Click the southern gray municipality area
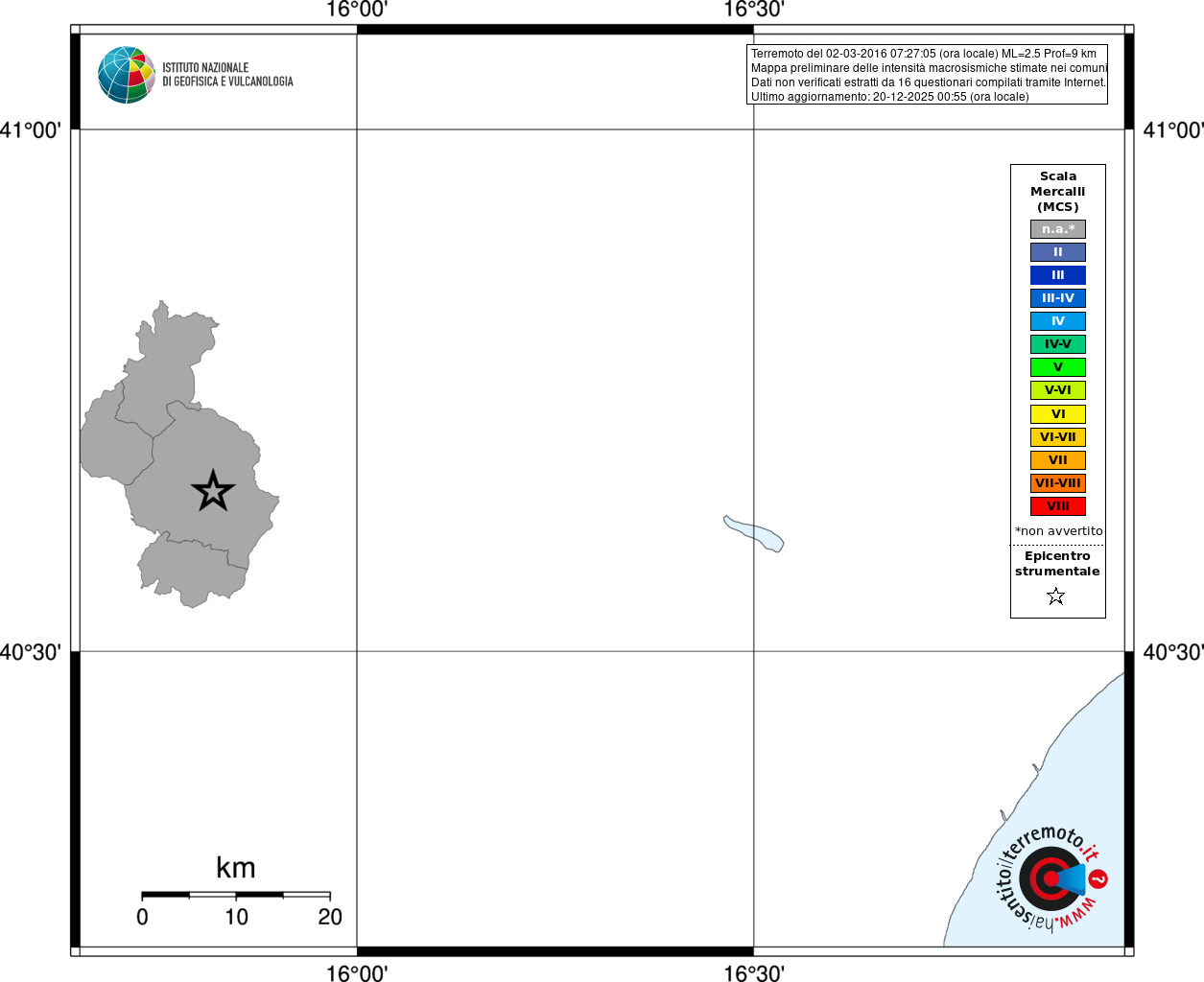This screenshot has height=982, width=1204. [x=190, y=571]
